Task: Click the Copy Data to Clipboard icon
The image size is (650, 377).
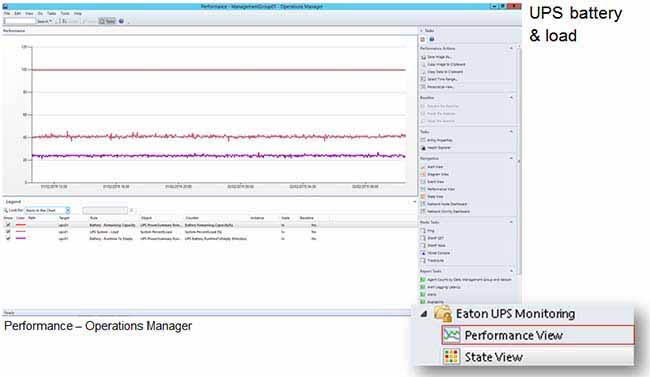Action: coord(423,72)
